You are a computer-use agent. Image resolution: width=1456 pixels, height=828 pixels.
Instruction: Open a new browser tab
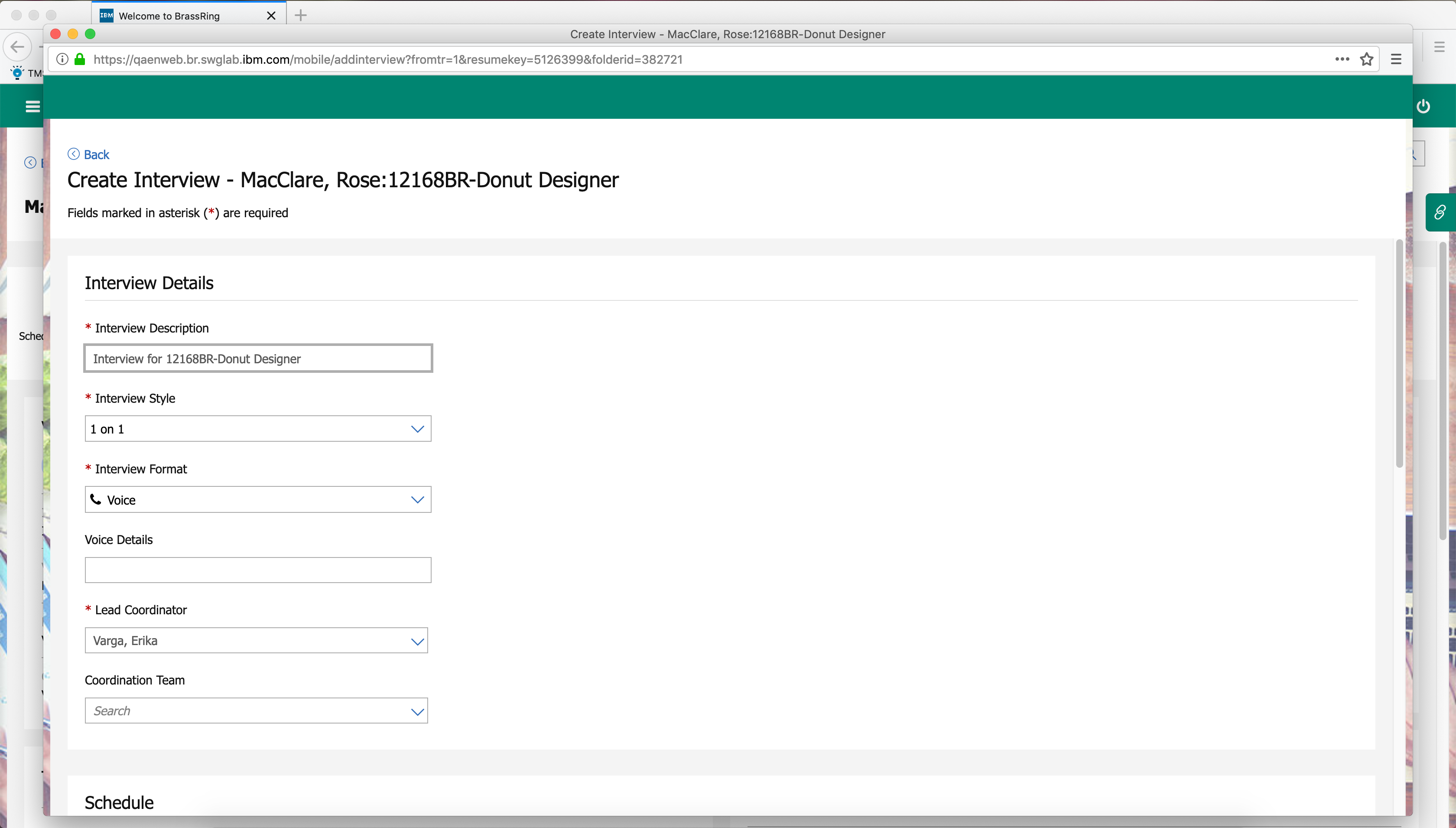(x=301, y=15)
